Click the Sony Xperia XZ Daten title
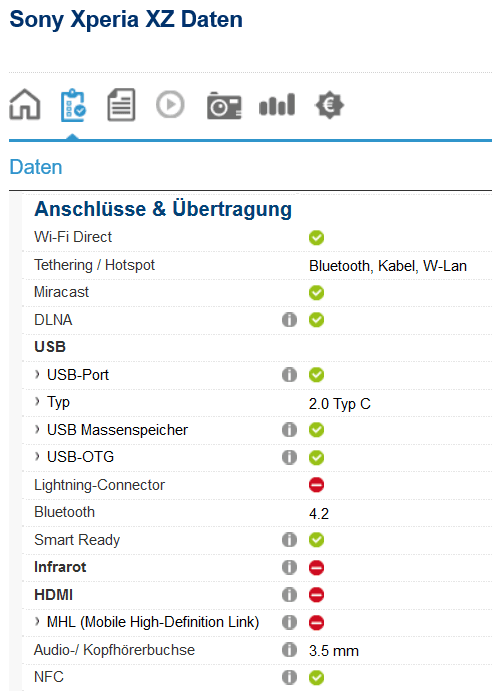 (x=126, y=20)
